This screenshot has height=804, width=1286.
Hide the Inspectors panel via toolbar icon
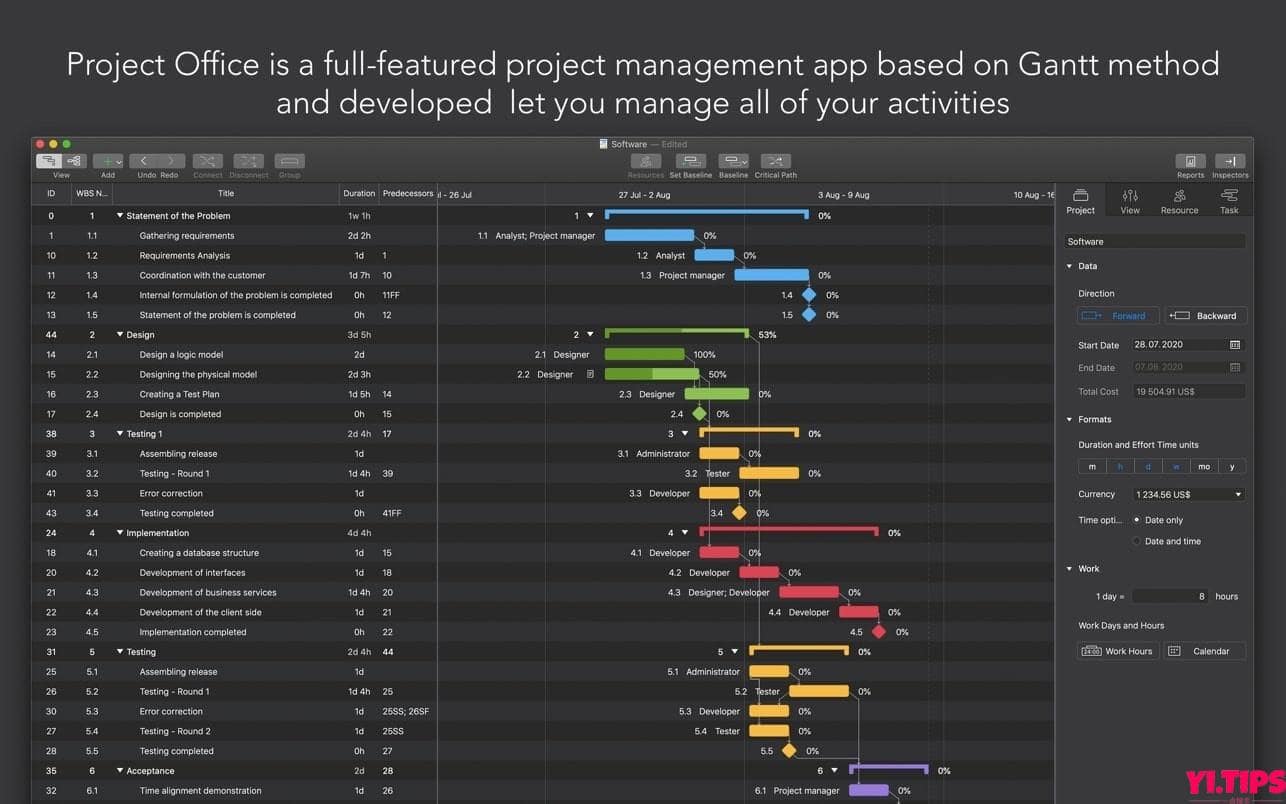[x=1230, y=161]
